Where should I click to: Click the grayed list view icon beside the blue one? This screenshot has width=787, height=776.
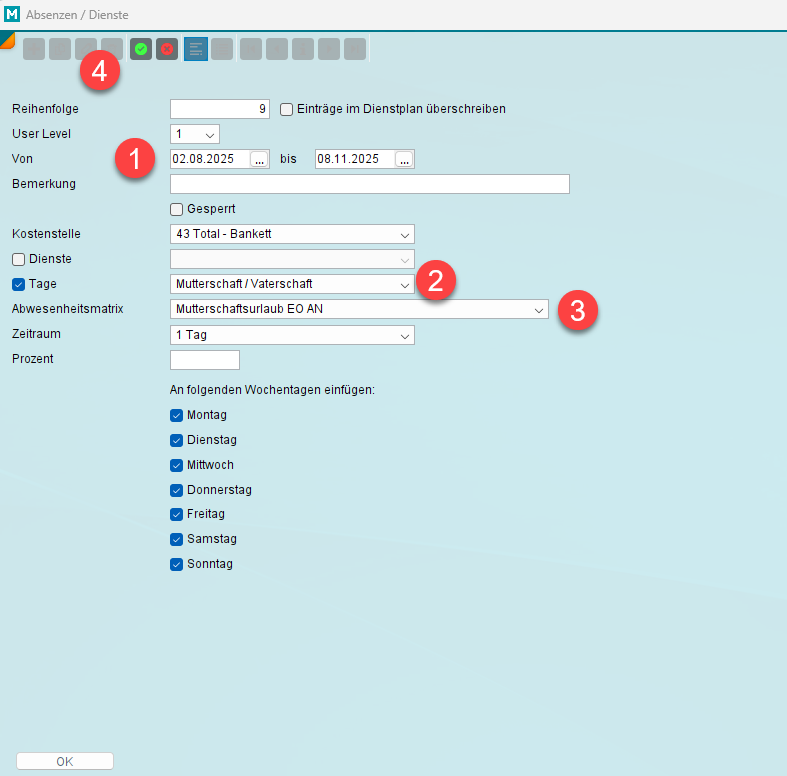coord(222,49)
